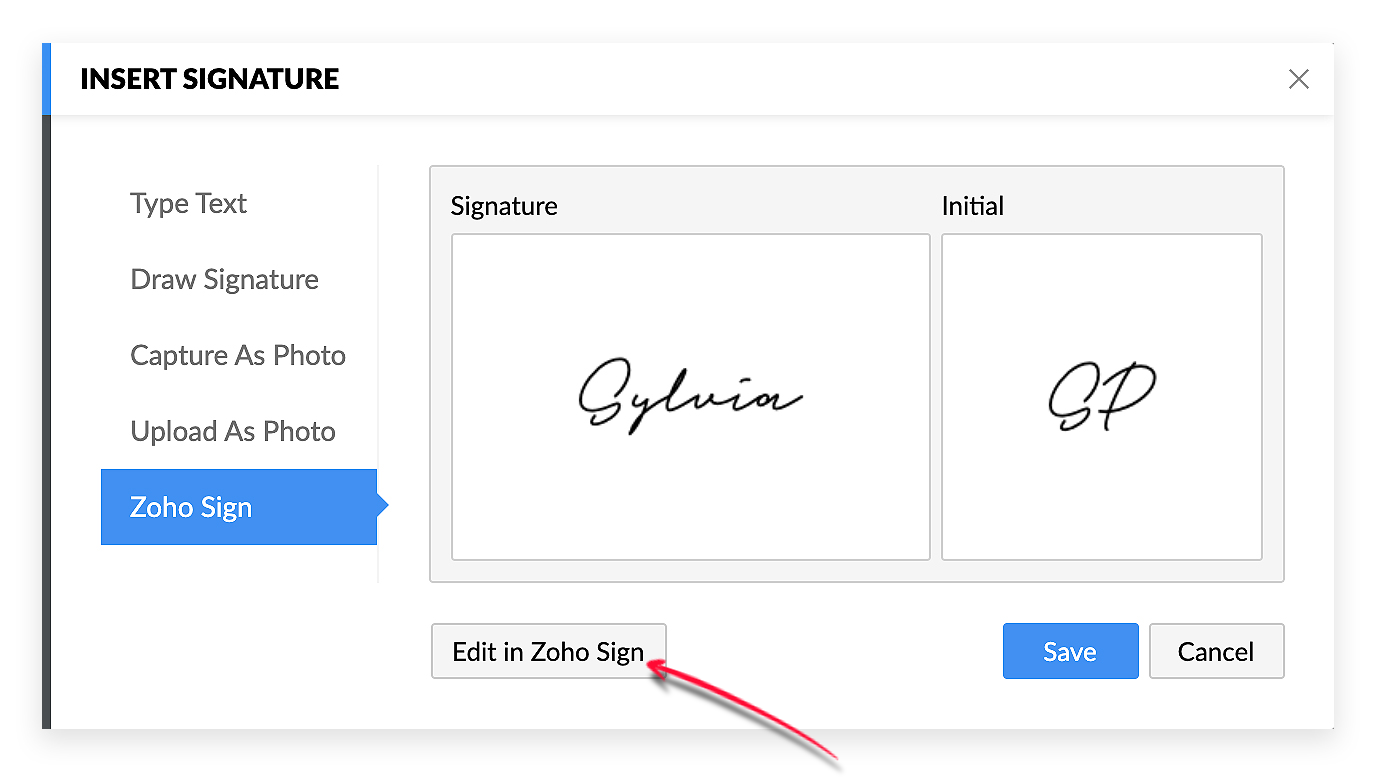Image resolution: width=1394 pixels, height=784 pixels.
Task: Save the selected signature
Action: coord(1070,651)
